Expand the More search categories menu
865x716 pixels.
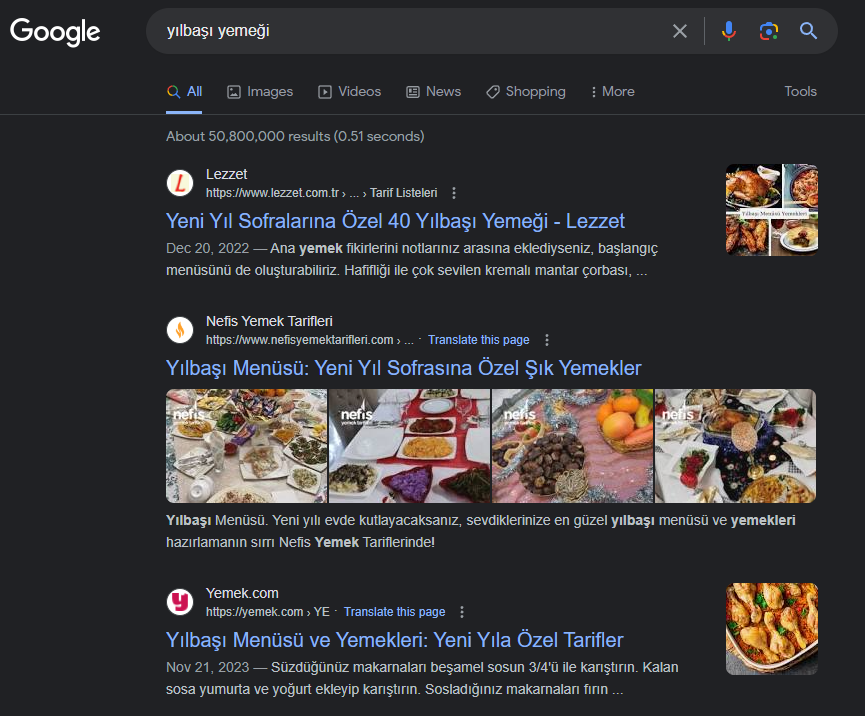[x=612, y=92]
